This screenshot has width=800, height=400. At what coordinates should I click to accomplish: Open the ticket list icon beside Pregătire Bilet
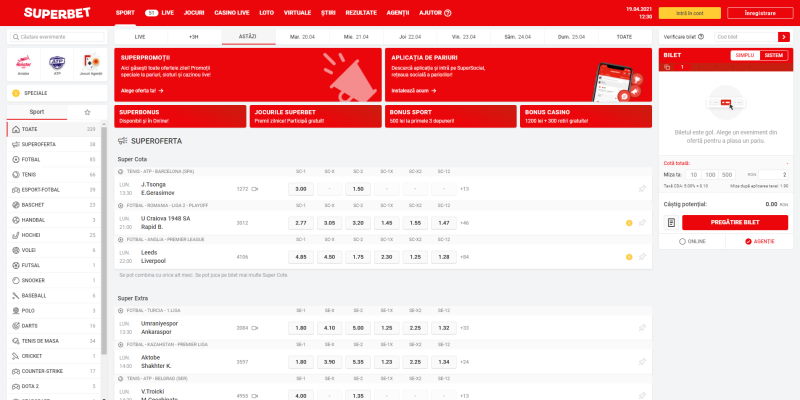coord(671,222)
